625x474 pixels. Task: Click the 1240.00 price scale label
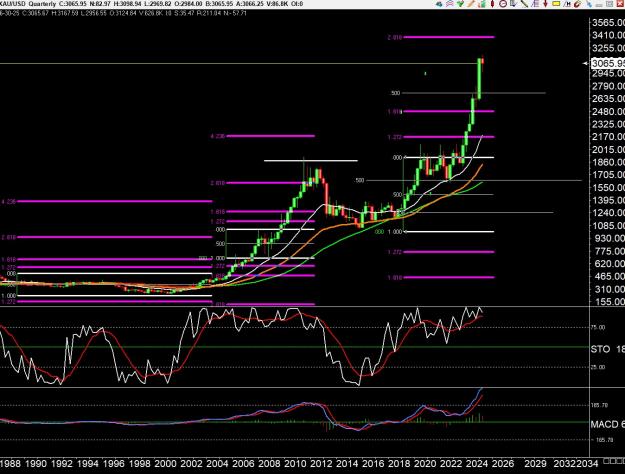pos(608,213)
